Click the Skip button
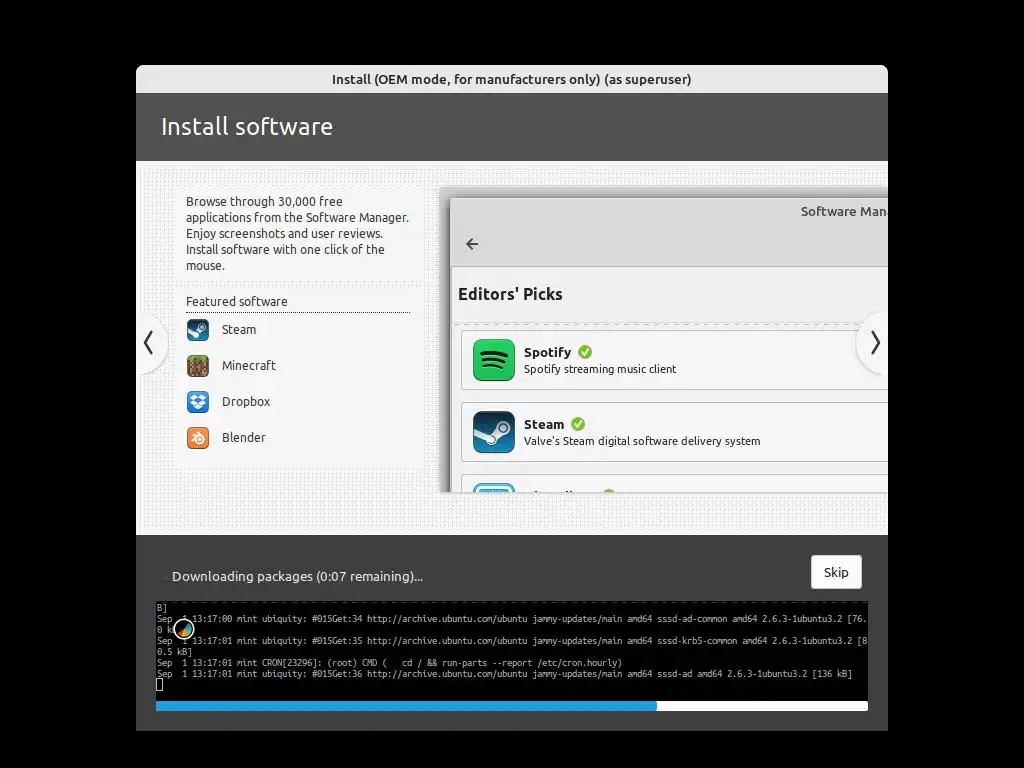Screen dimensions: 1024x768 [836, 572]
